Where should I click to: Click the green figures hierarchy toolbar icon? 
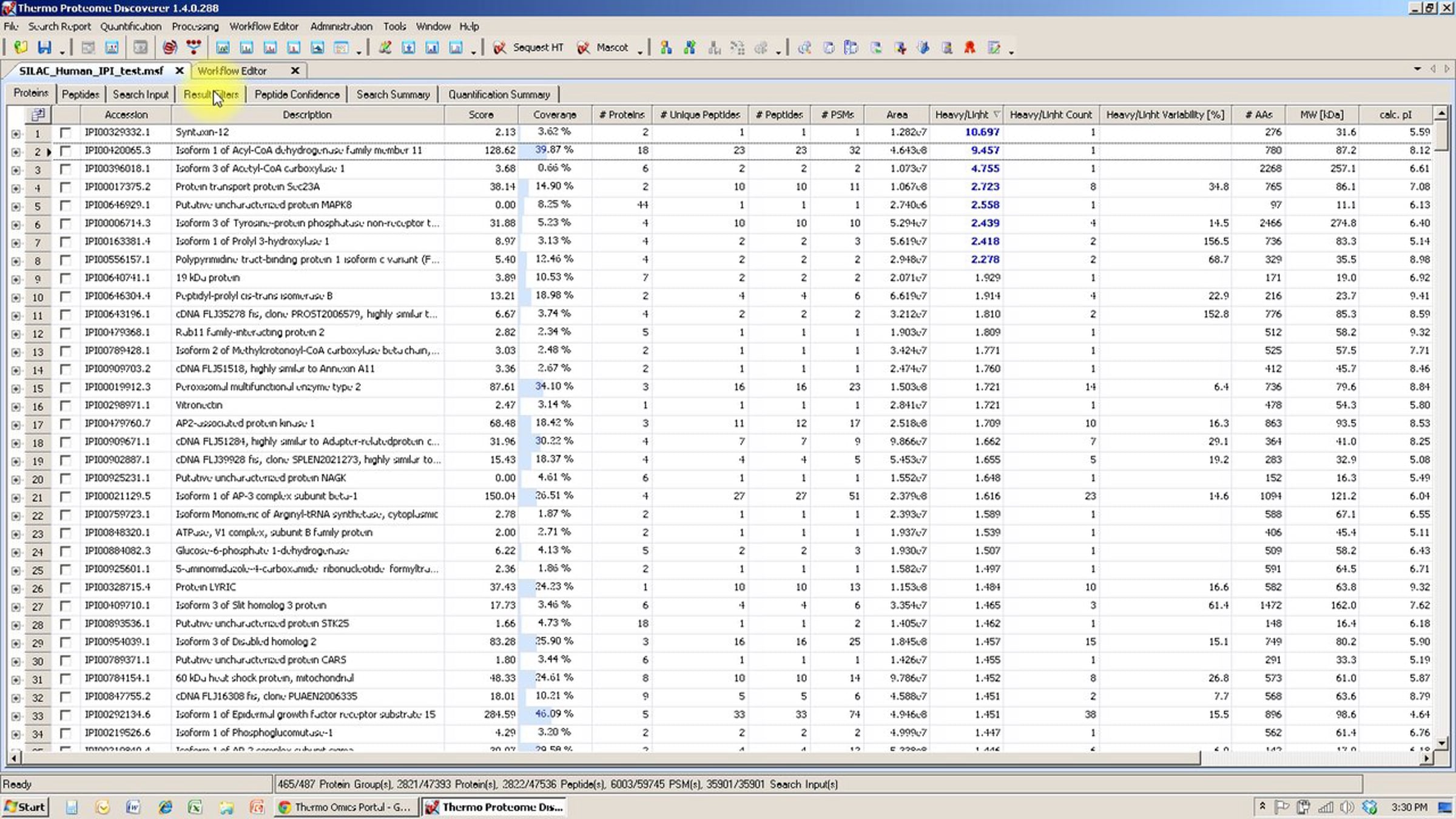(x=690, y=47)
